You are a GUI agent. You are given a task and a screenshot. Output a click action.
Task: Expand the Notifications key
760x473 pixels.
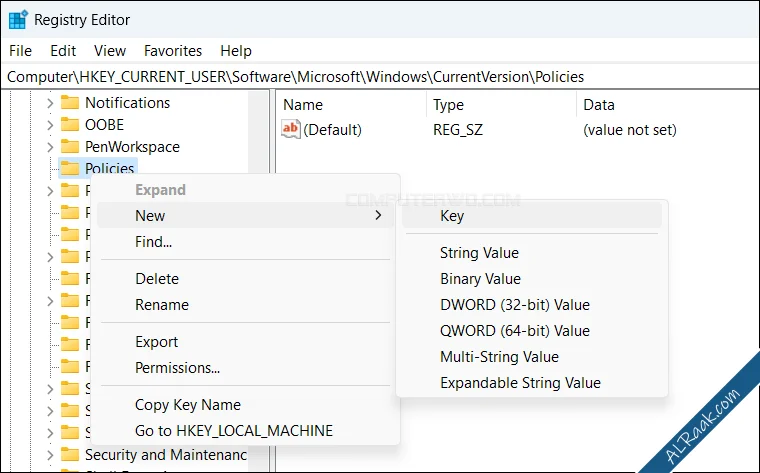(50, 103)
